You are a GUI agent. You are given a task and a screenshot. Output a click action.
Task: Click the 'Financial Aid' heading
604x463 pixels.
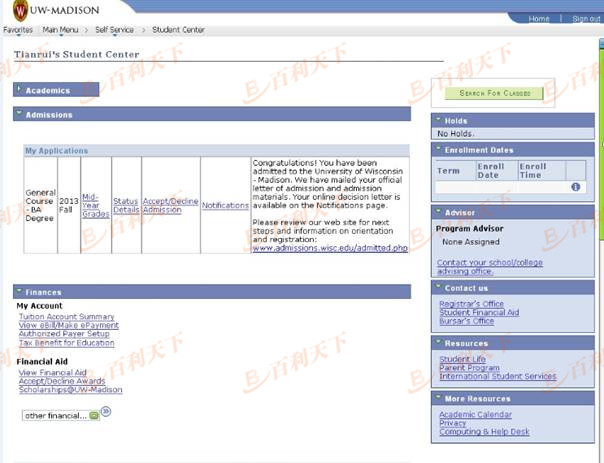[42, 362]
